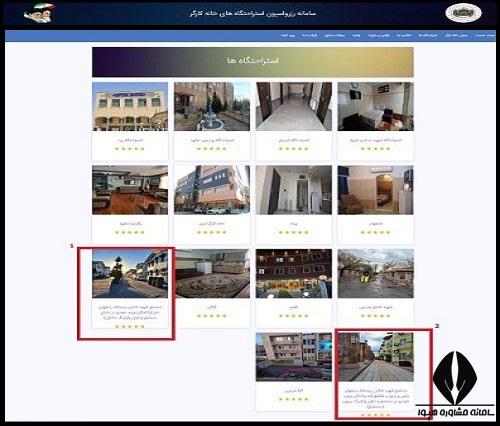This screenshot has width=500, height=426.
Task: Open the apartment block with garden photo
Action: tap(294, 357)
